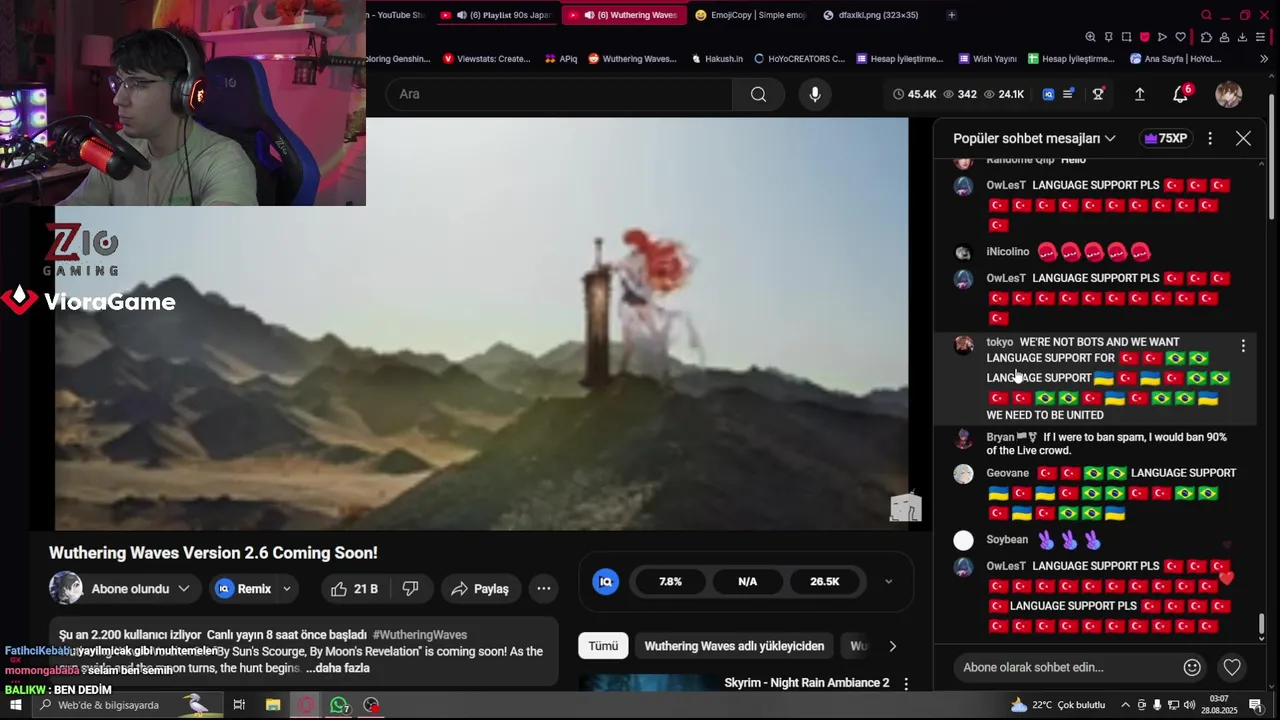1280x720 pixels.
Task: Open the browser downloads icon
Action: click(x=1242, y=37)
